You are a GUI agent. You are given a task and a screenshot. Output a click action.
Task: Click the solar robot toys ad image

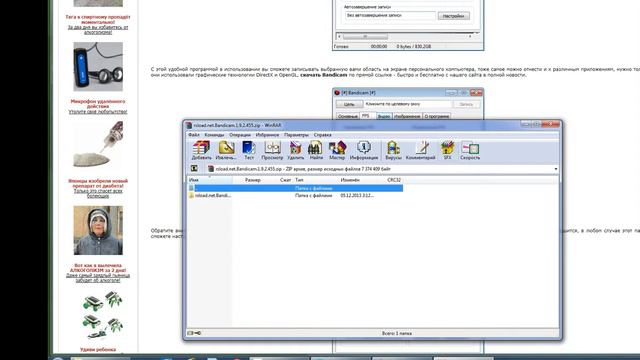pyautogui.click(x=102, y=315)
